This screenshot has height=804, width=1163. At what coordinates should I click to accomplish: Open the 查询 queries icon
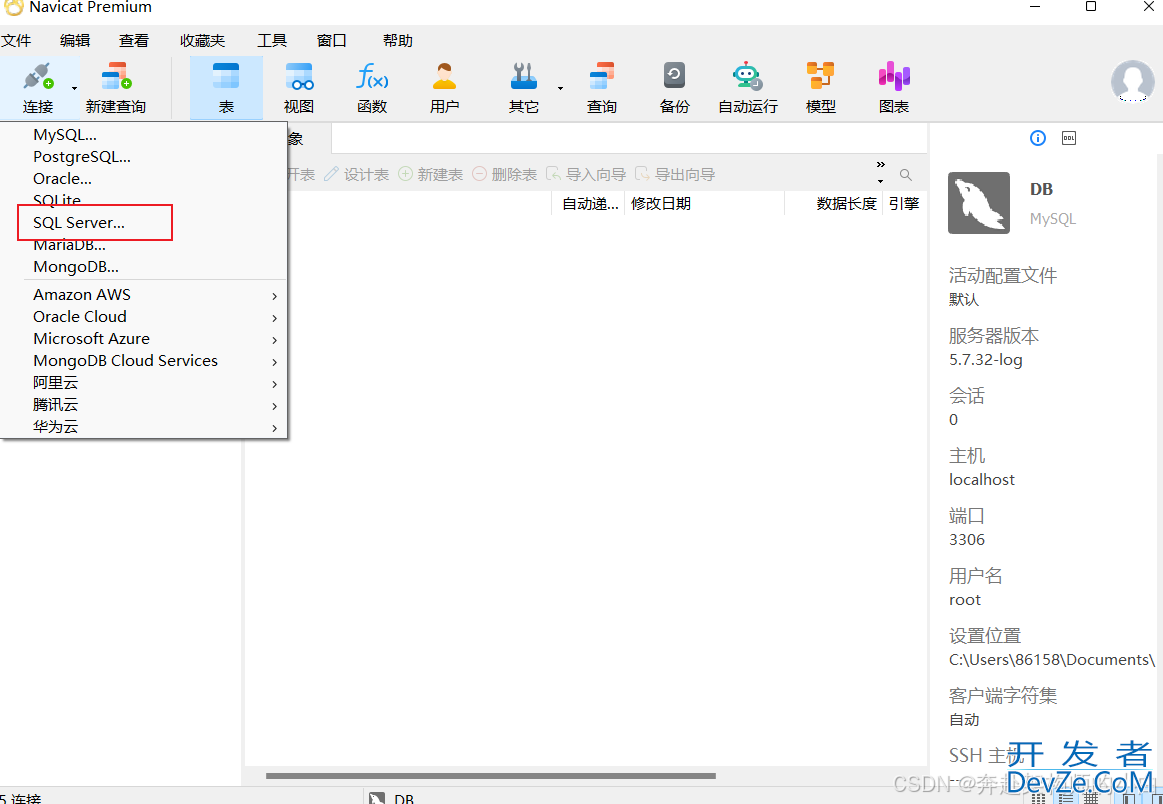click(x=602, y=76)
